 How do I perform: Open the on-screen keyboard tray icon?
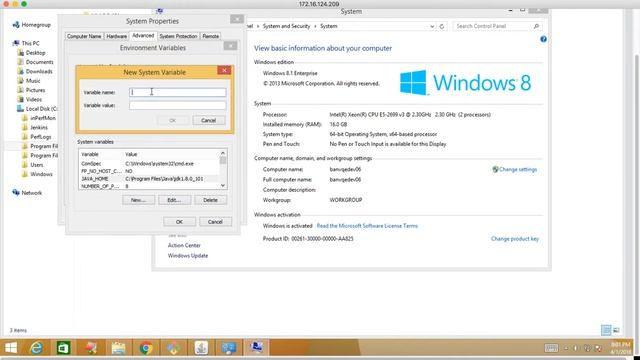tap(551, 348)
